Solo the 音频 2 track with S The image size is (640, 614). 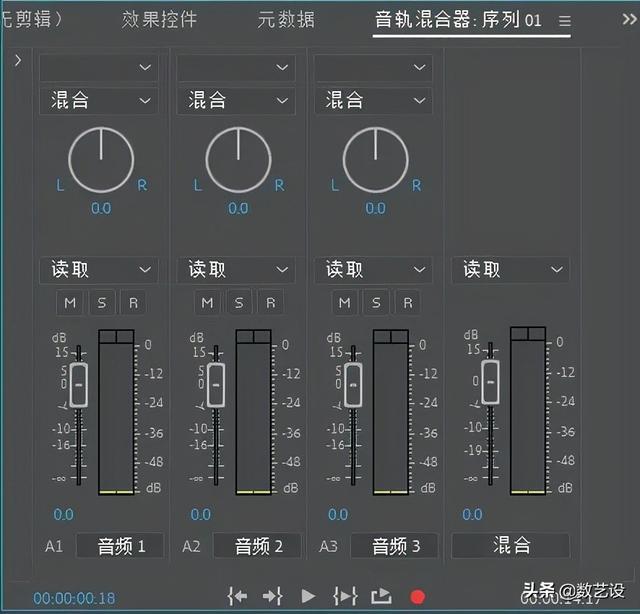click(x=238, y=303)
